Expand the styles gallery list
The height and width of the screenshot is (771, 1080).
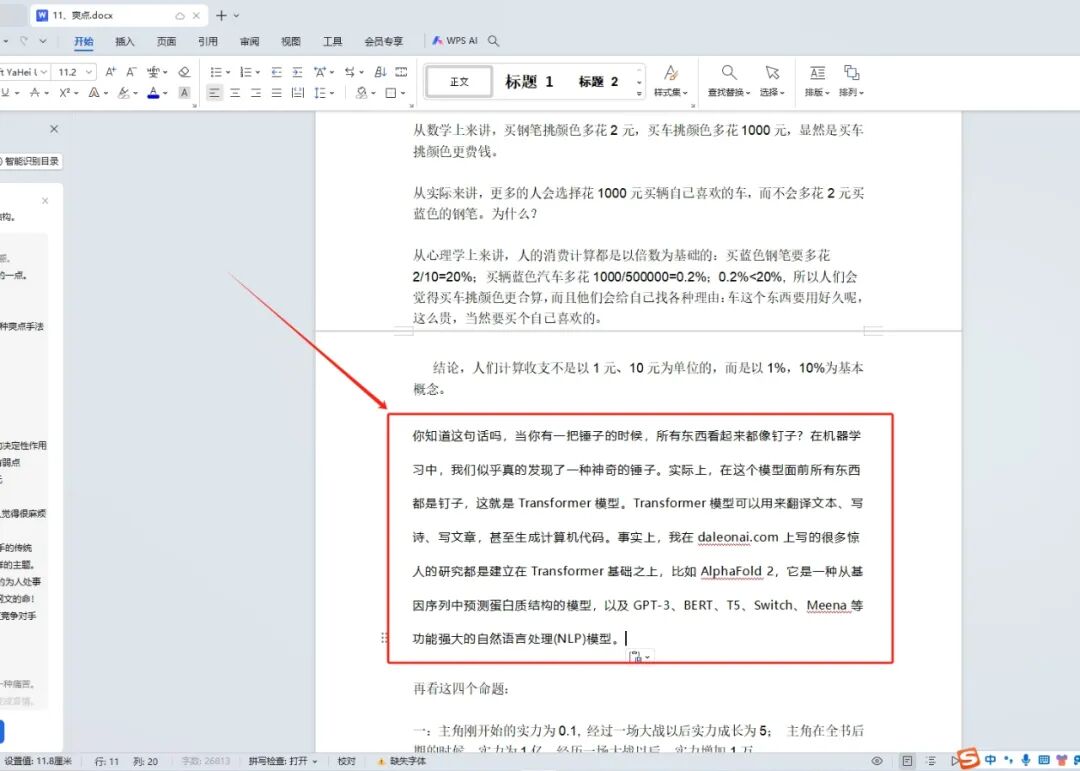click(640, 94)
